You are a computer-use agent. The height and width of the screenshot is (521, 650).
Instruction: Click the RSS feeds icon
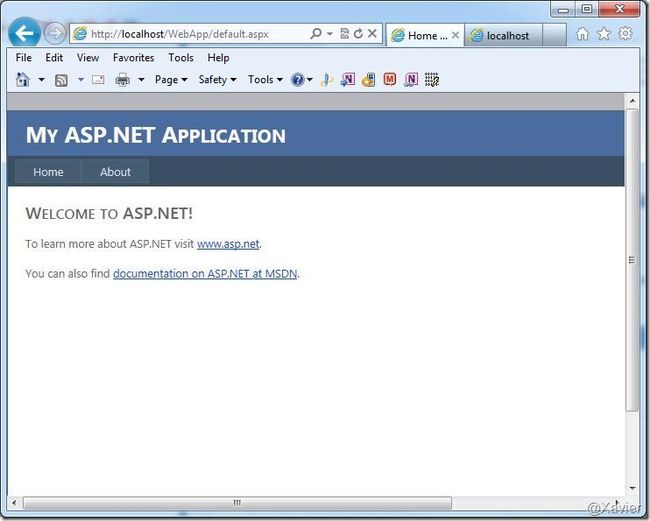[x=61, y=80]
